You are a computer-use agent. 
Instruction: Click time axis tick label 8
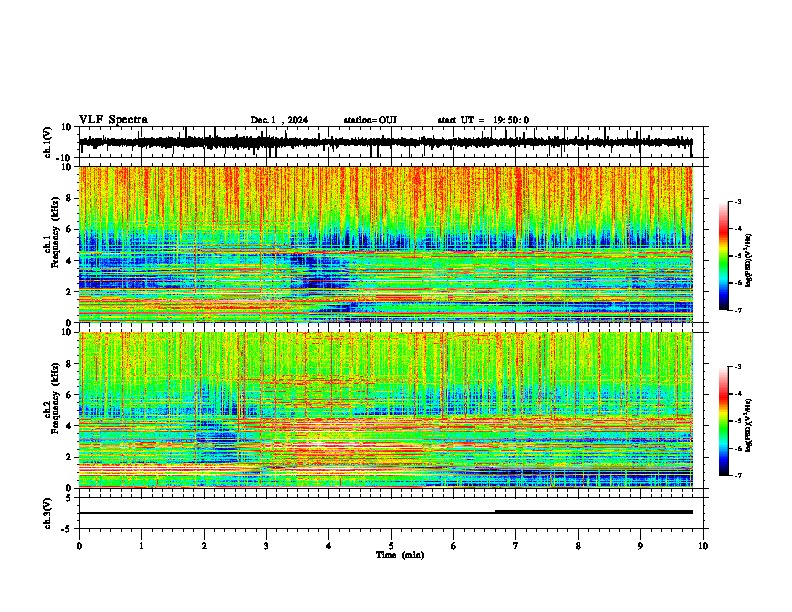pos(578,546)
